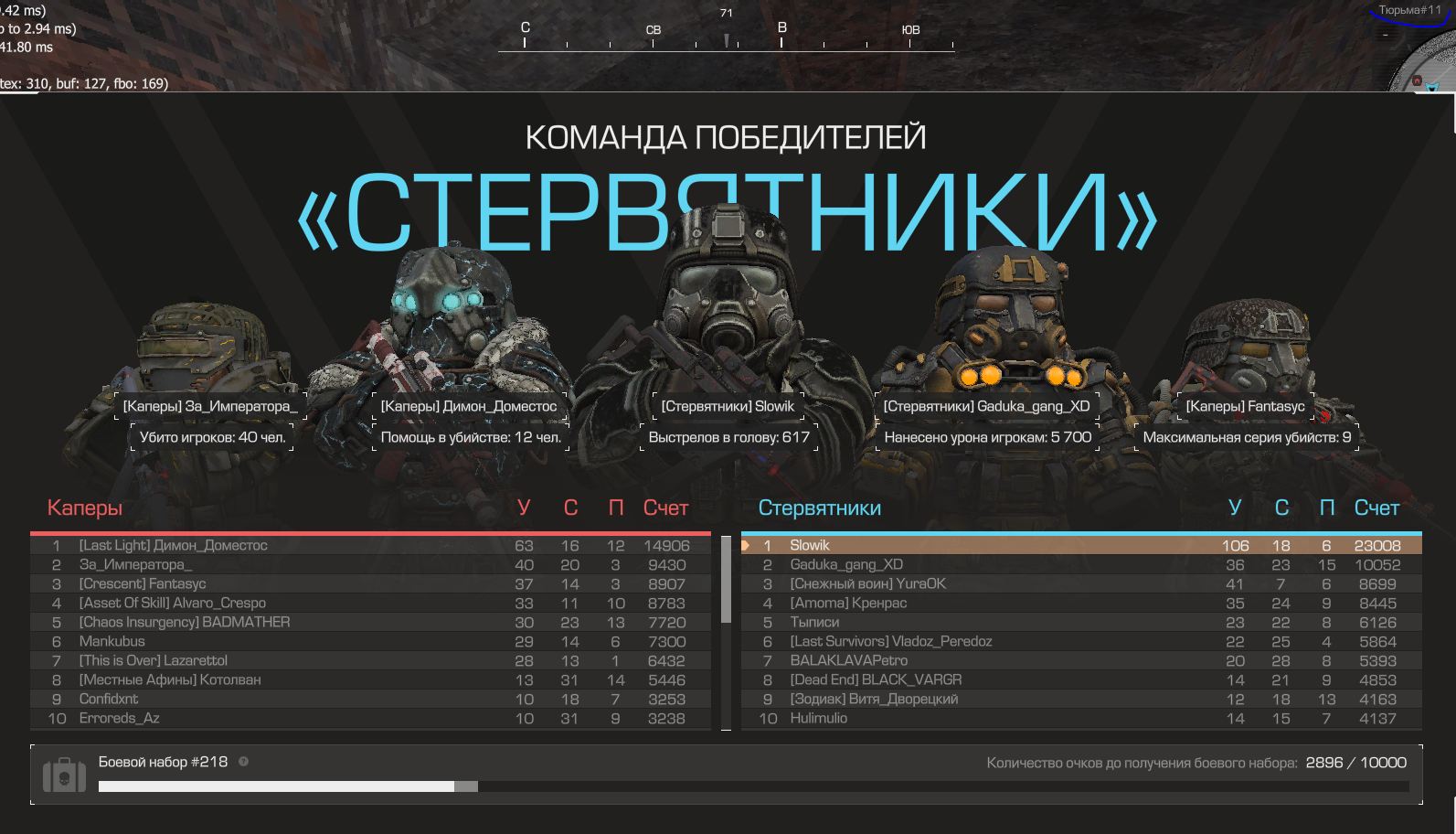Click the [Каперы] Fantasyc name tag
Screen dimensions: 1456x834
click(1245, 406)
